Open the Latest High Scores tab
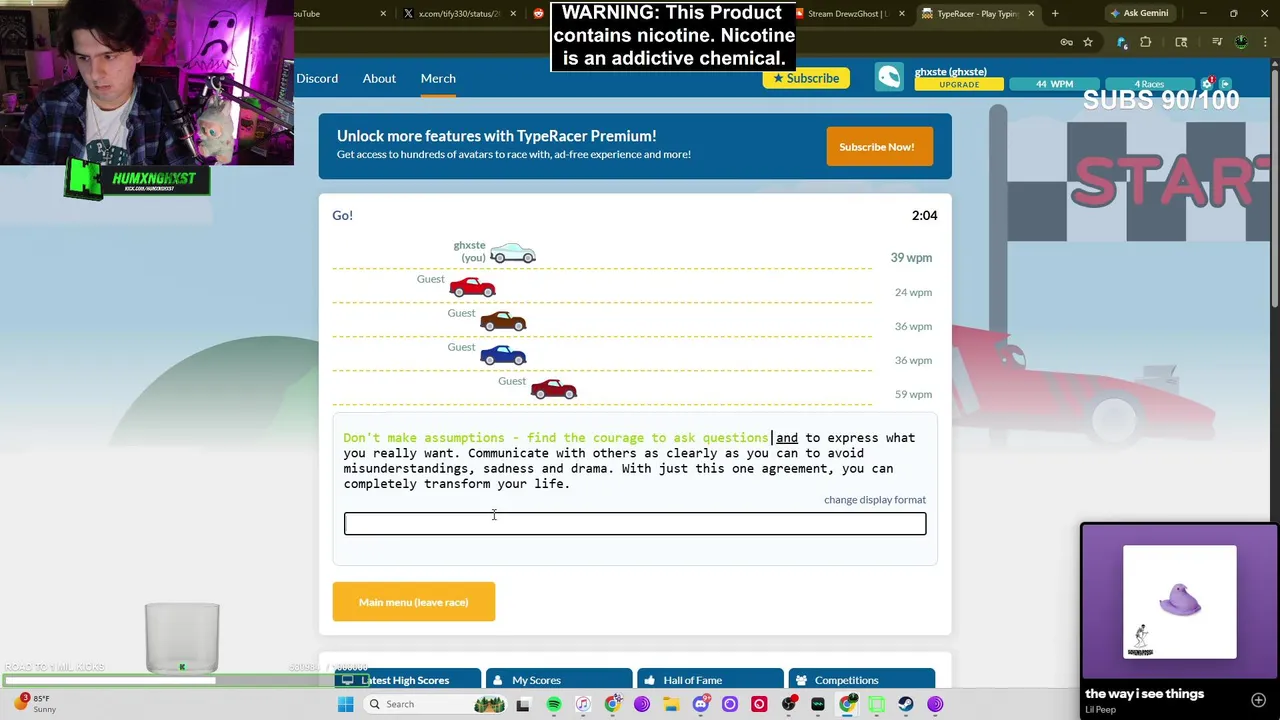 408,680
